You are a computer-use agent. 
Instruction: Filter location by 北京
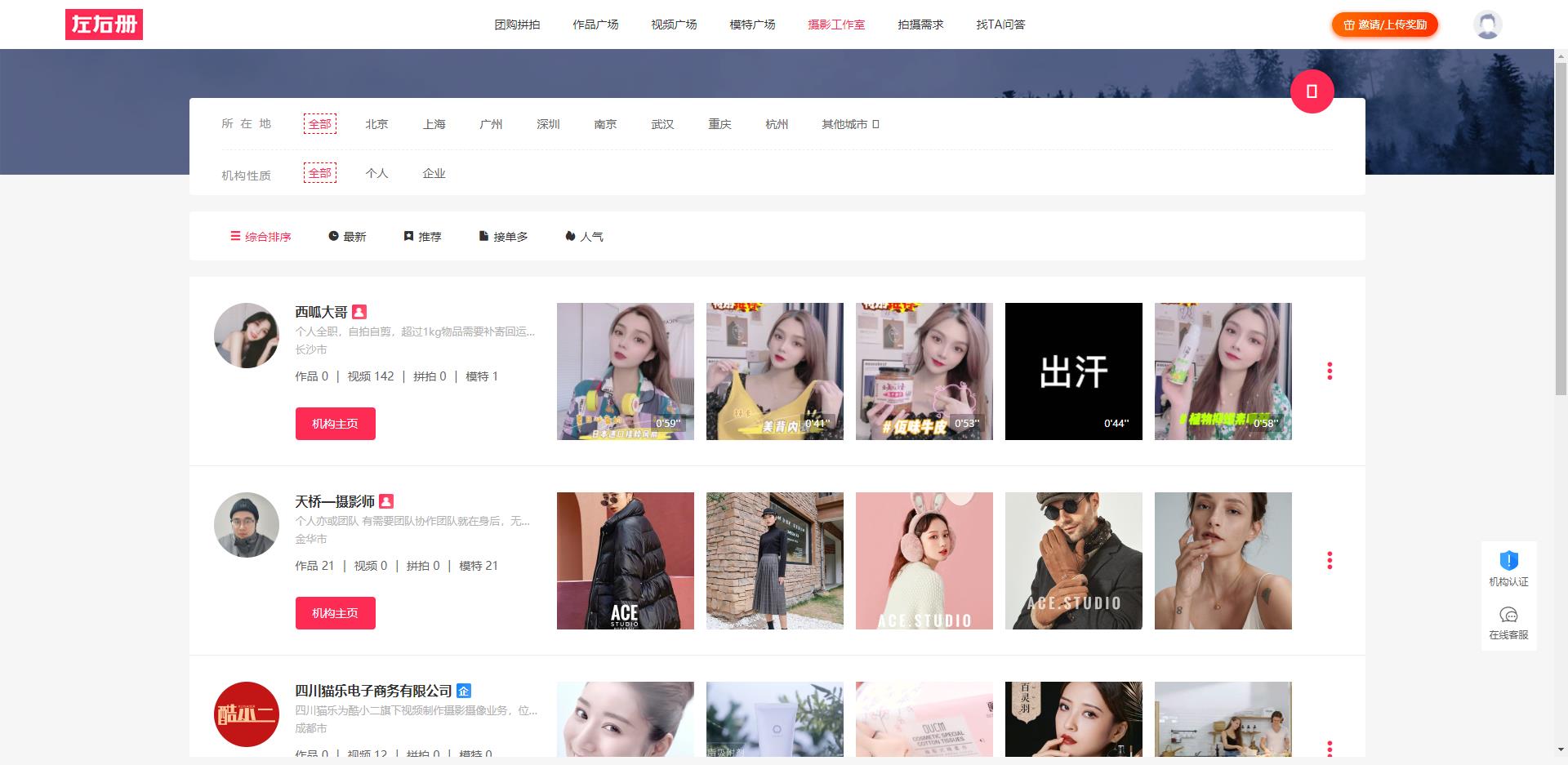tap(376, 124)
